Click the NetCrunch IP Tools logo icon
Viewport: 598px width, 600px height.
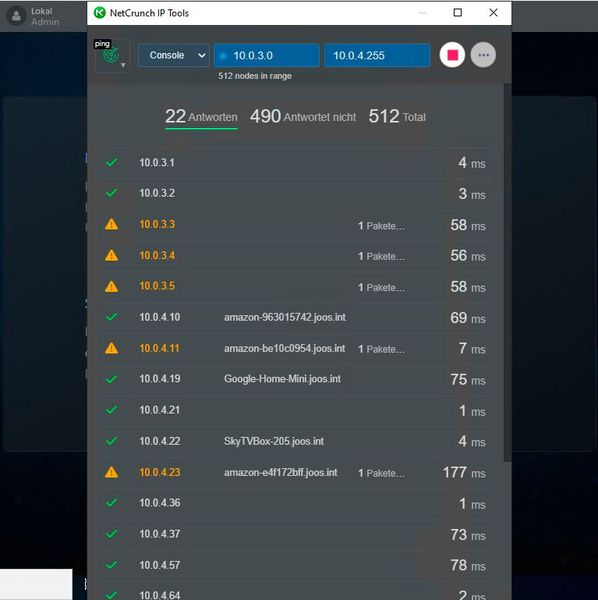click(100, 13)
